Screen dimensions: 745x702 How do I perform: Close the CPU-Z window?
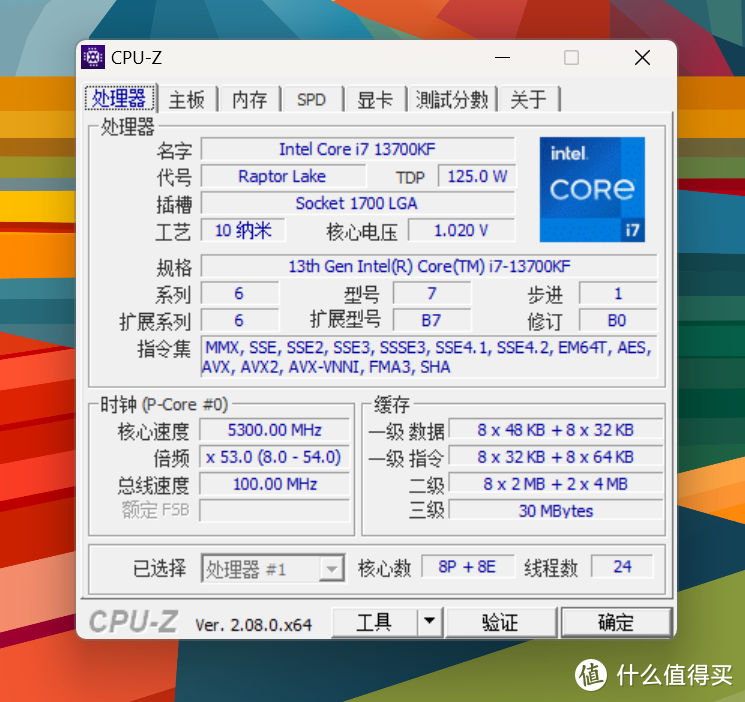[x=642, y=58]
